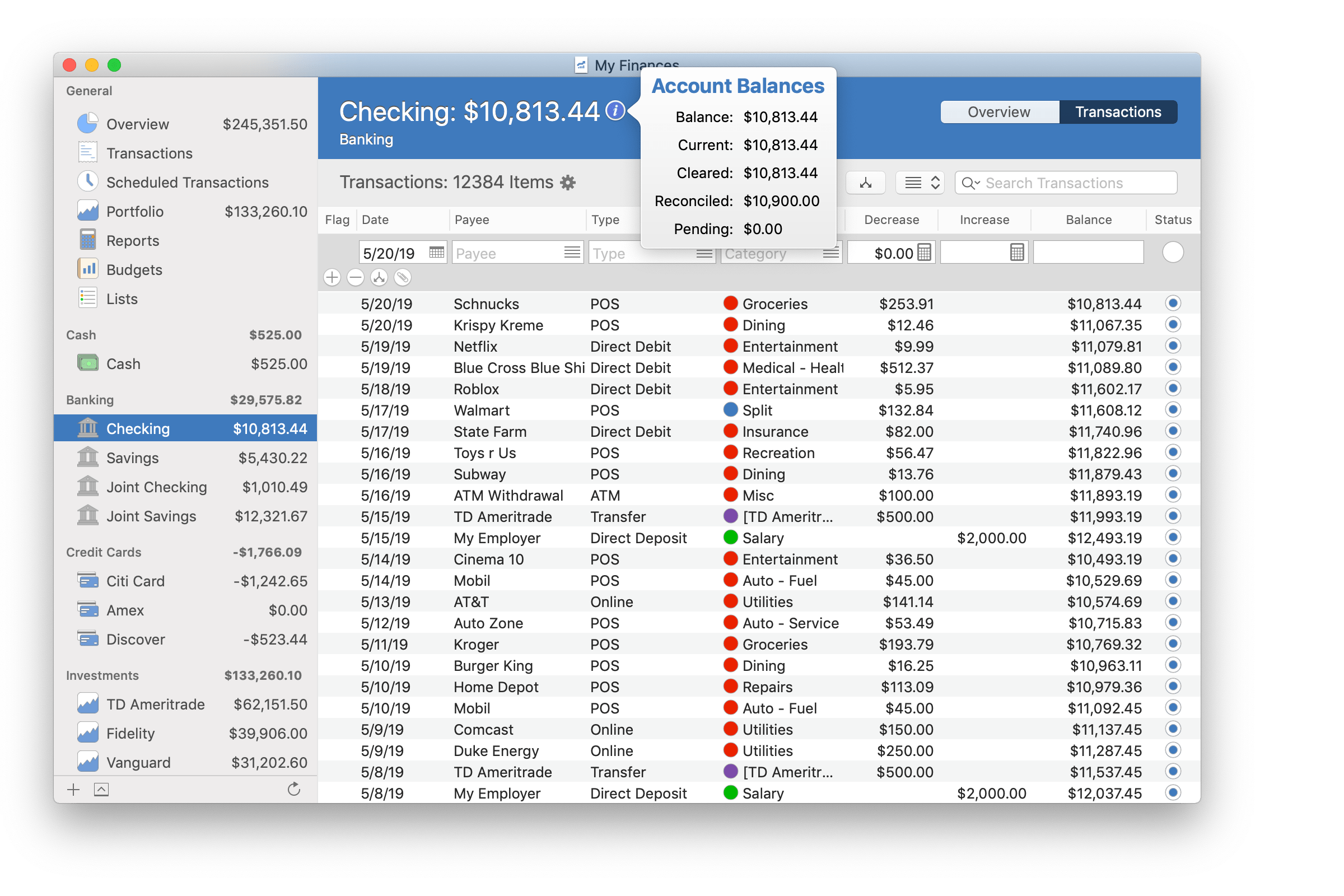The width and height of the screenshot is (1344, 896).
Task: Open calculator in Increase amount field
Action: [1016, 252]
